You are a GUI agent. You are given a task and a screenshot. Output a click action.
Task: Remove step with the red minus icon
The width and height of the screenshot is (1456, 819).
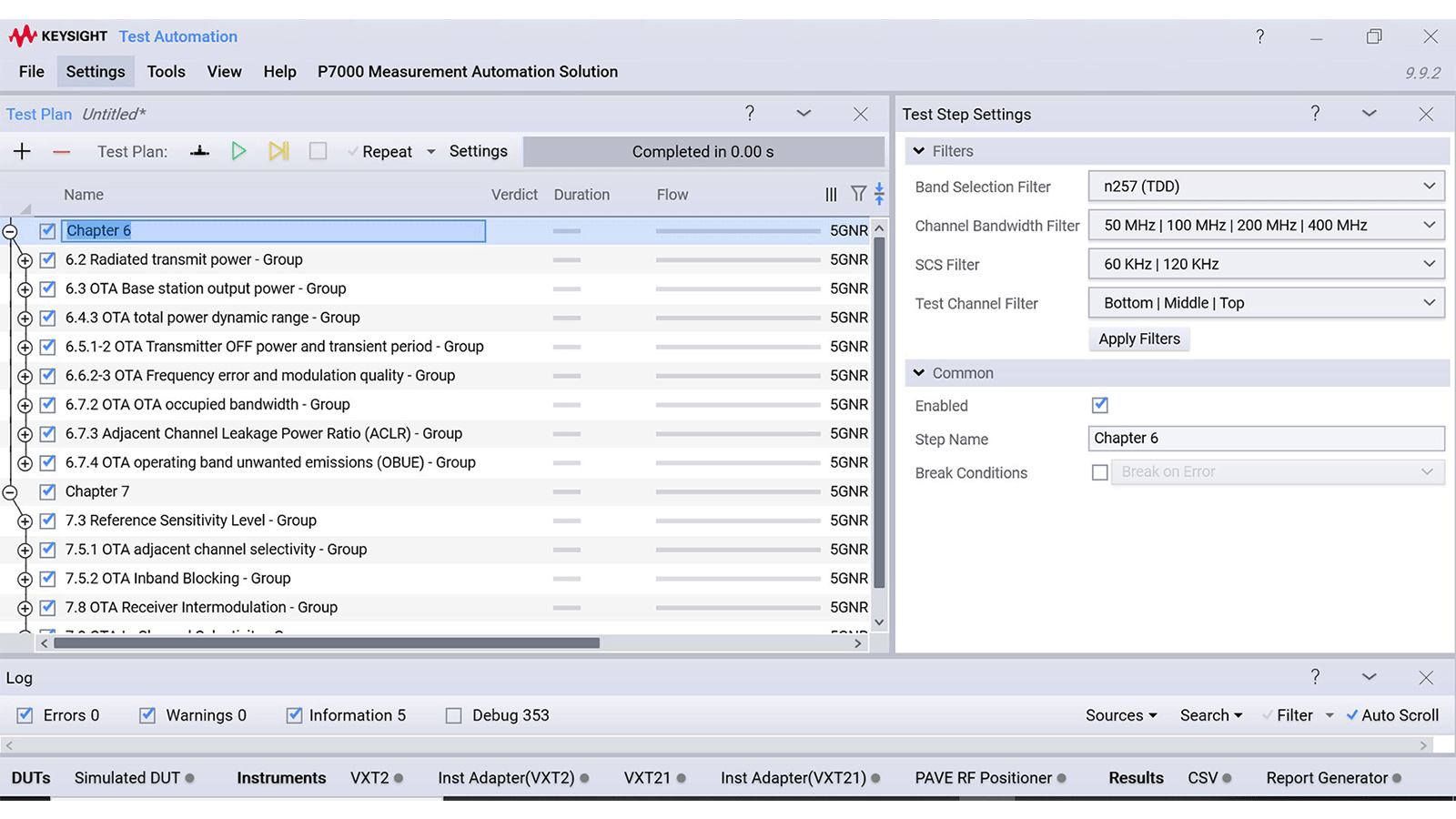coord(61,152)
